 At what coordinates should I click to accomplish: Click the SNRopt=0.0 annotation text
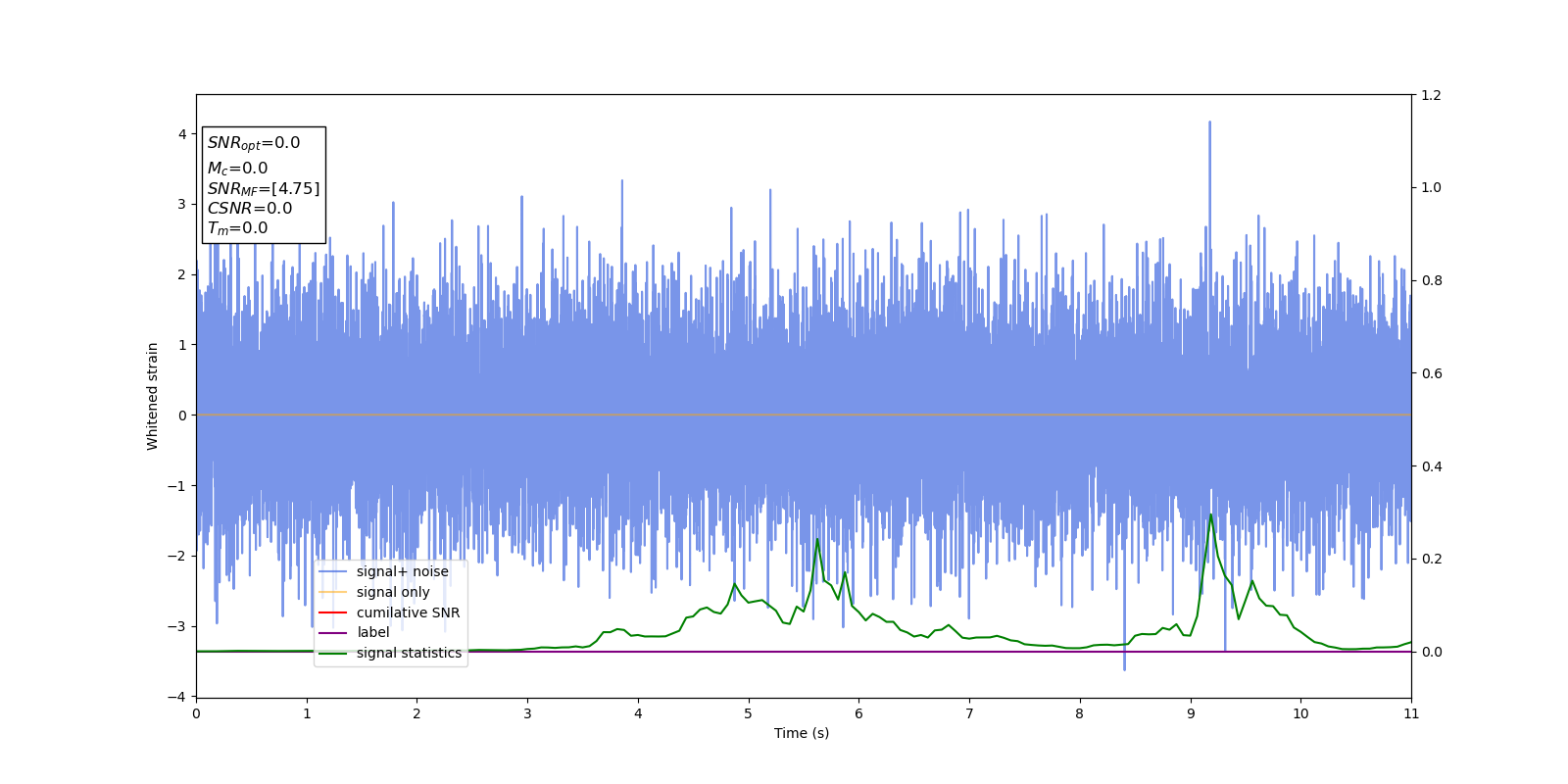pos(254,143)
